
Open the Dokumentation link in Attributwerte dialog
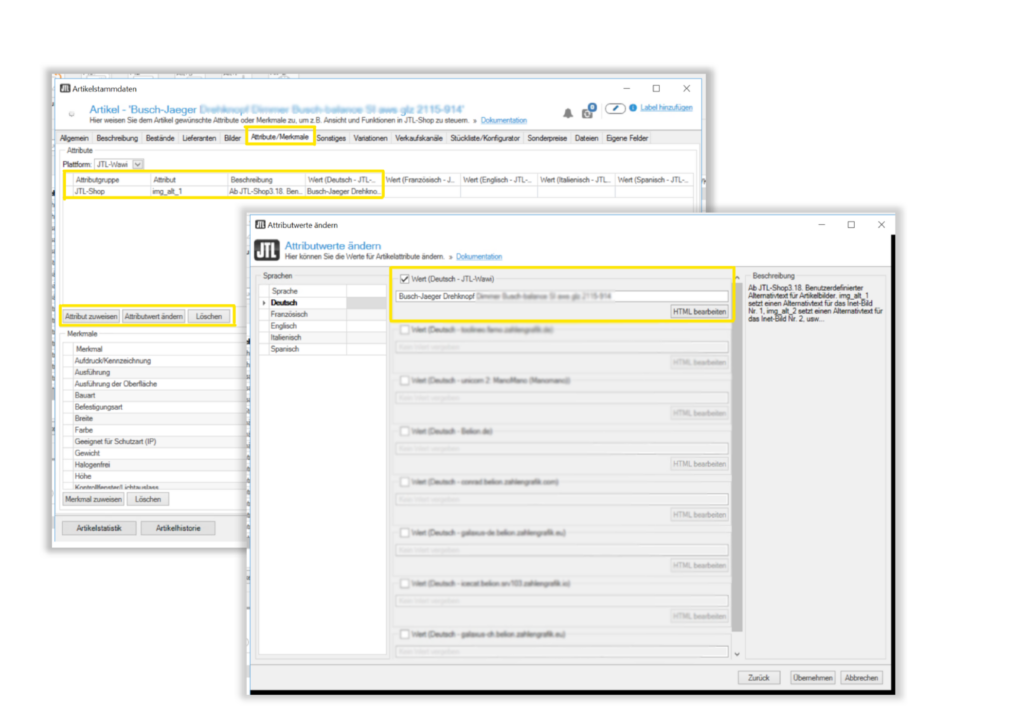click(480, 257)
